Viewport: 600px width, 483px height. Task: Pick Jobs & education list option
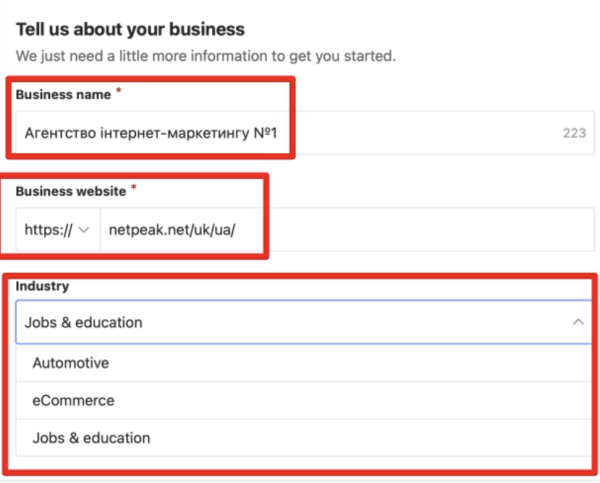[305, 438]
